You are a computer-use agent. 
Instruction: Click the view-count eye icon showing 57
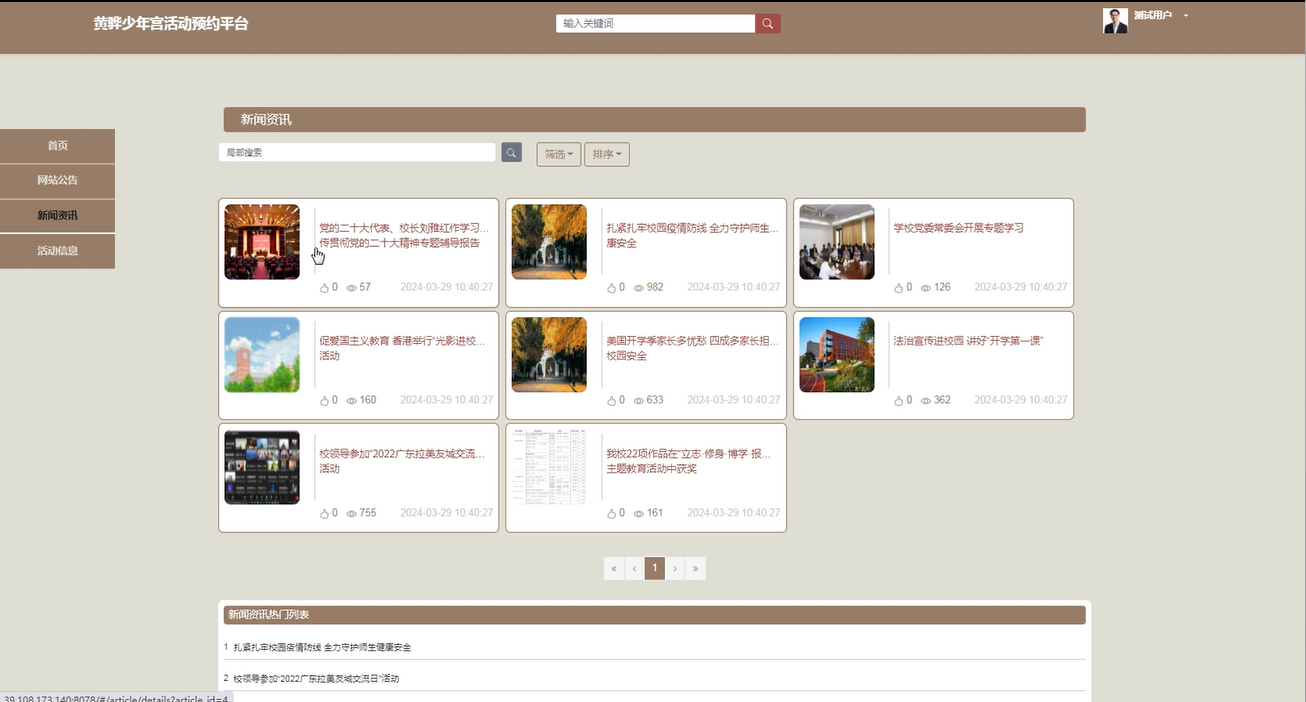coord(351,288)
